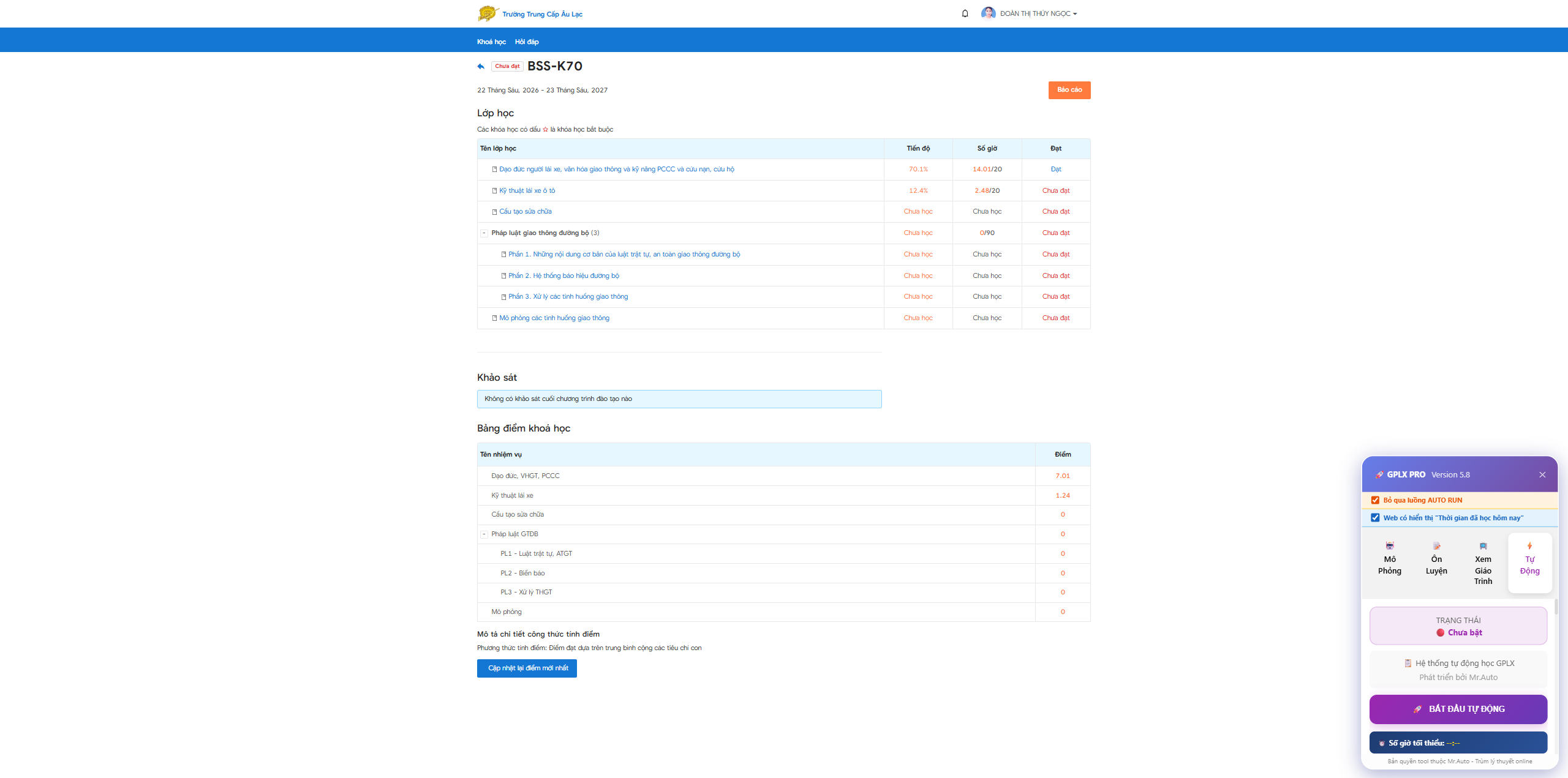Open Phần 1 luật trật tự link
1568x778 pixels.
pyautogui.click(x=624, y=255)
